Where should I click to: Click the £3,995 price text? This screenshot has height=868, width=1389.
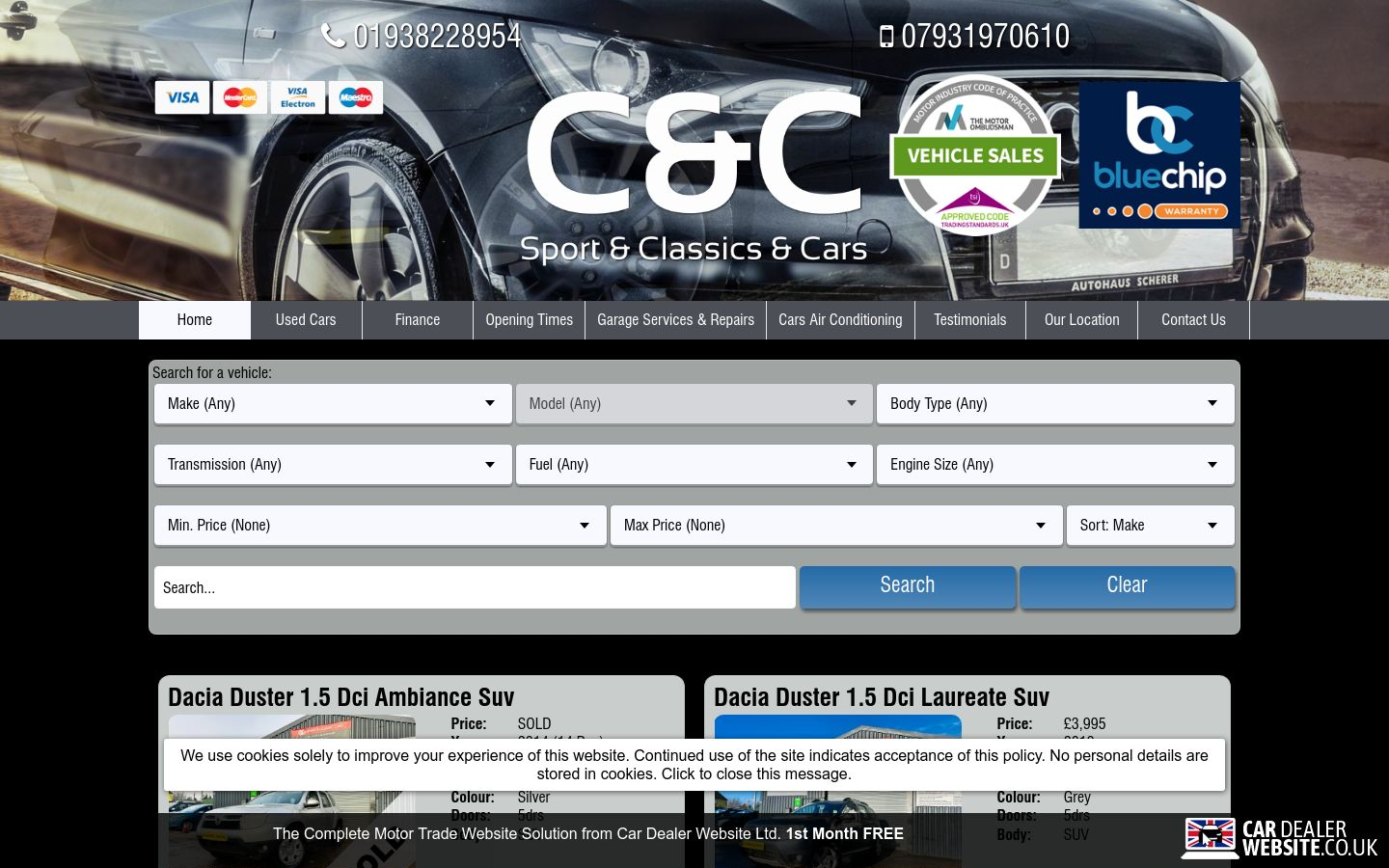click(1084, 723)
